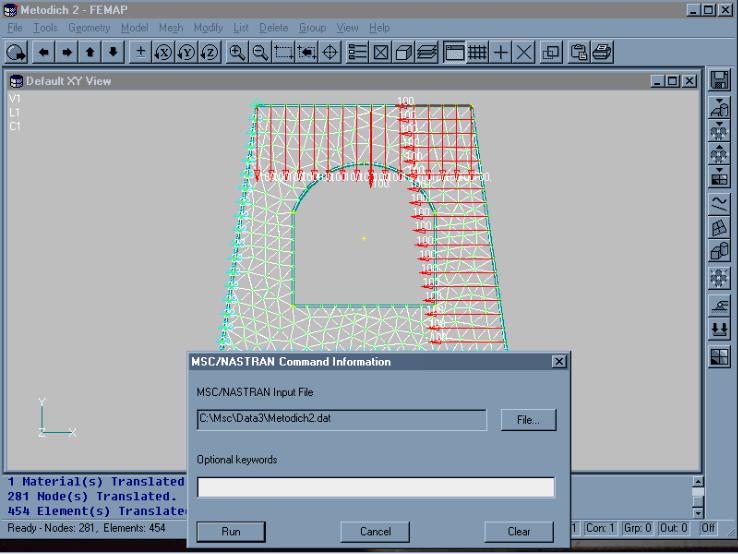The width and height of the screenshot is (738, 554).
Task: Click the curve line sidebar icon
Action: pos(719,205)
